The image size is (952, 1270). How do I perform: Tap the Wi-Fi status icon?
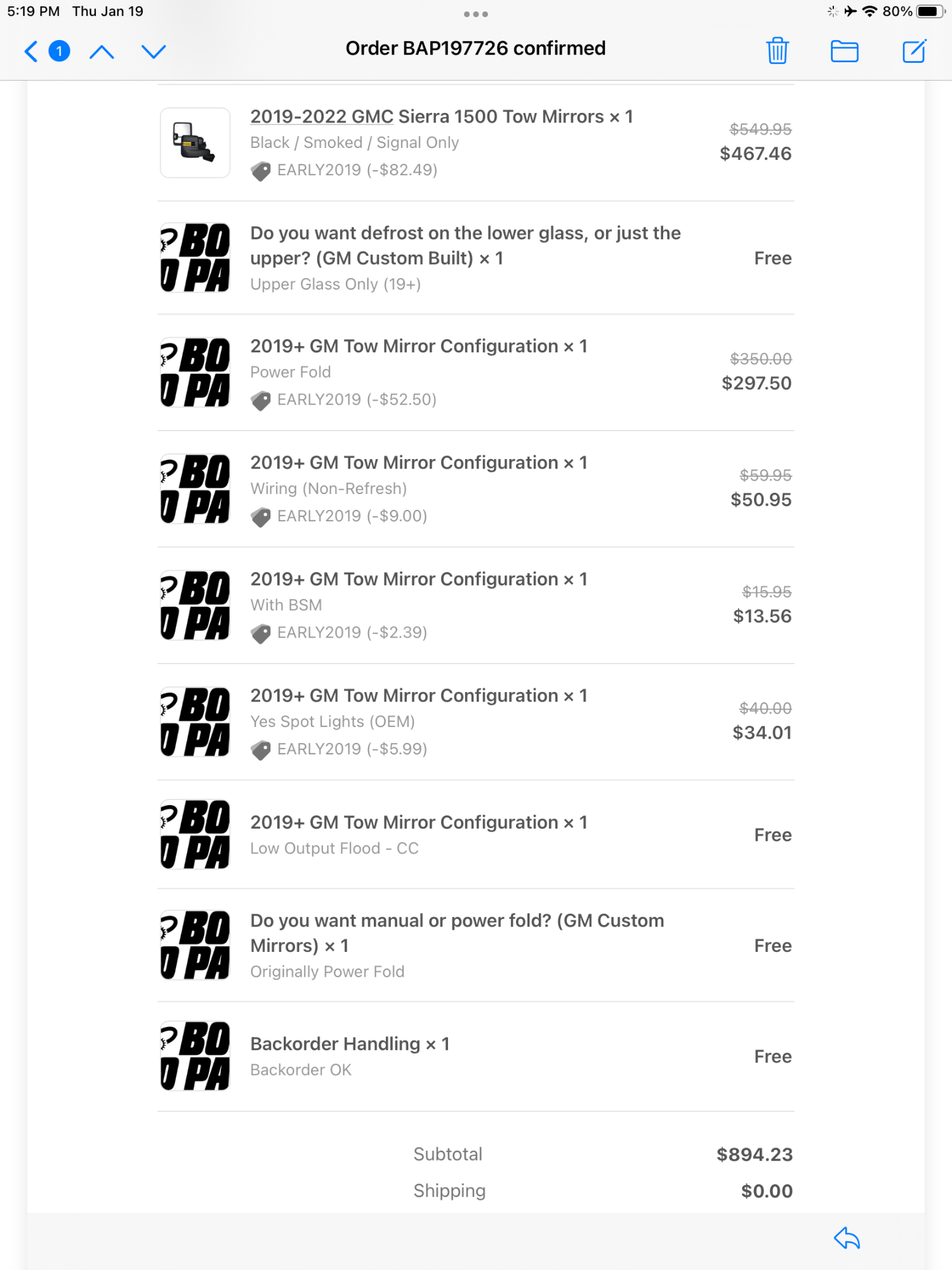click(x=869, y=11)
